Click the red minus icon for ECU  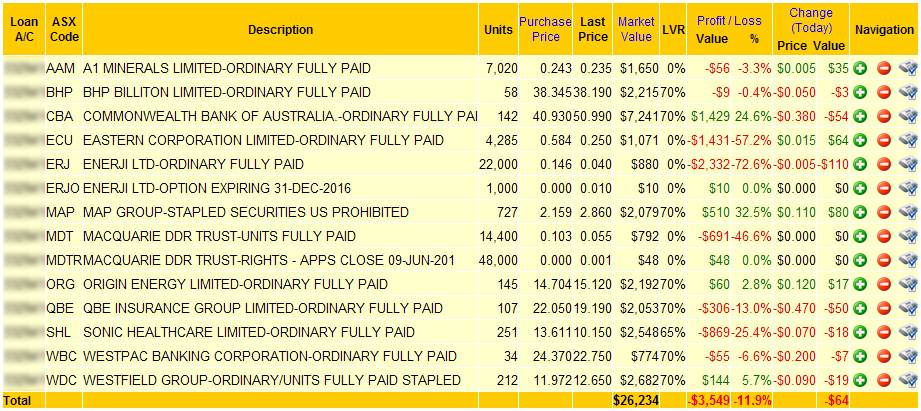click(884, 140)
